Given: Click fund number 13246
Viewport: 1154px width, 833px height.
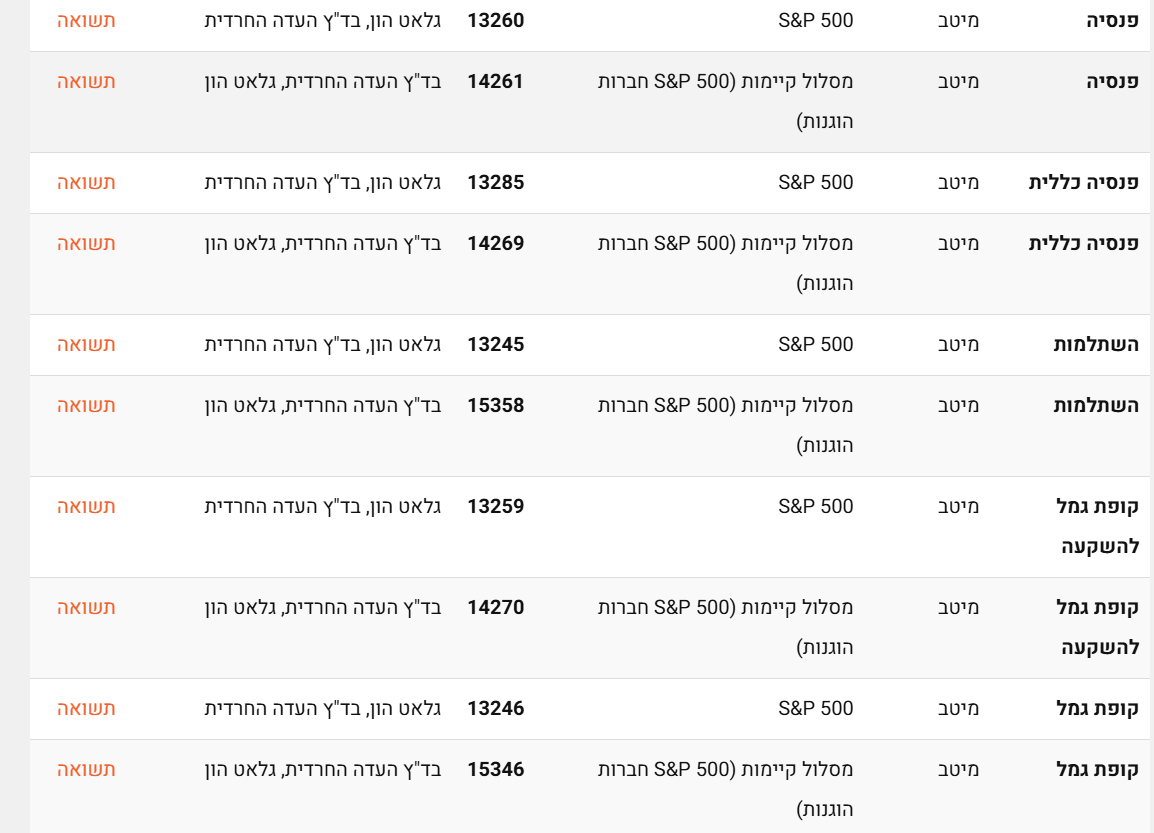Looking at the screenshot, I should click(x=496, y=708).
